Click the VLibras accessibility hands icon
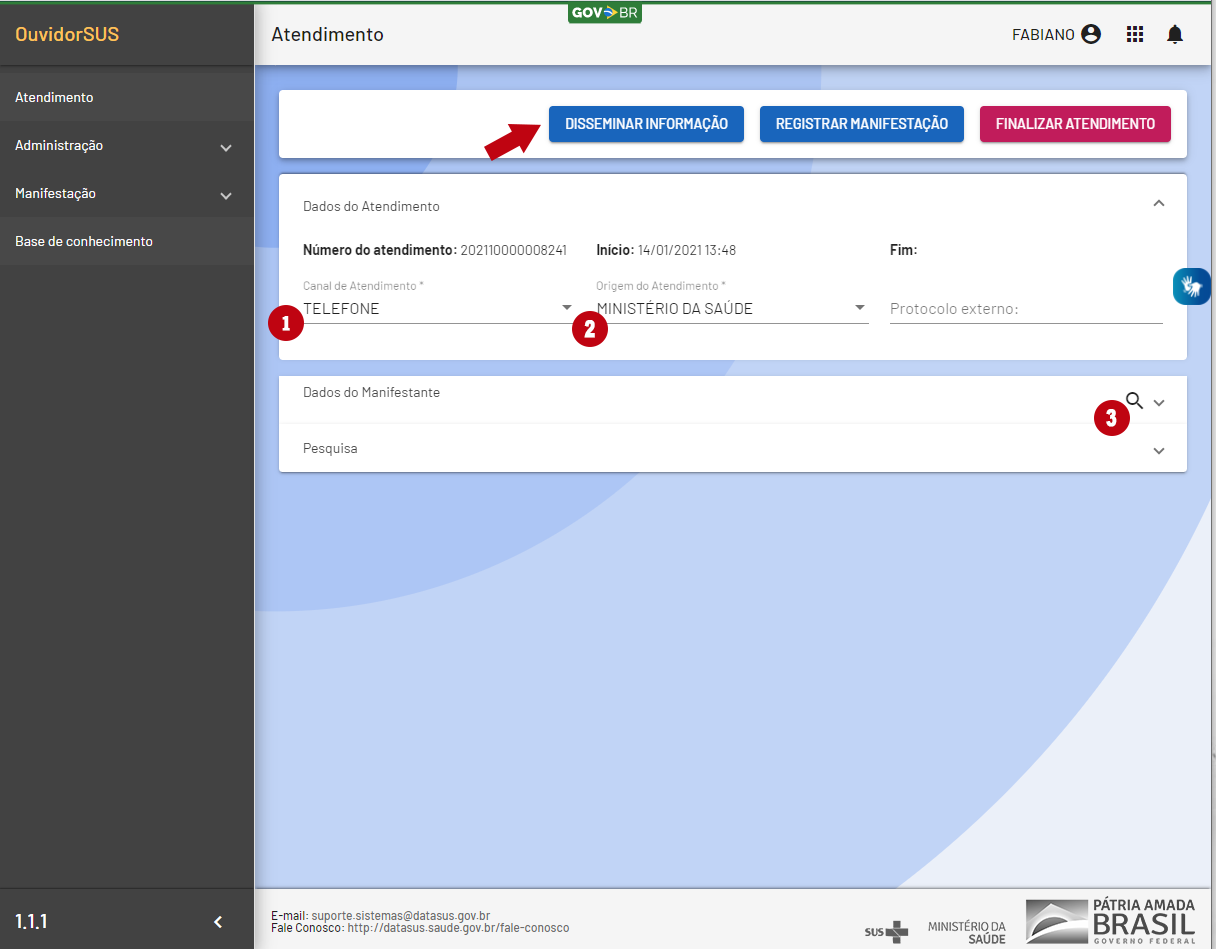 tap(1192, 287)
